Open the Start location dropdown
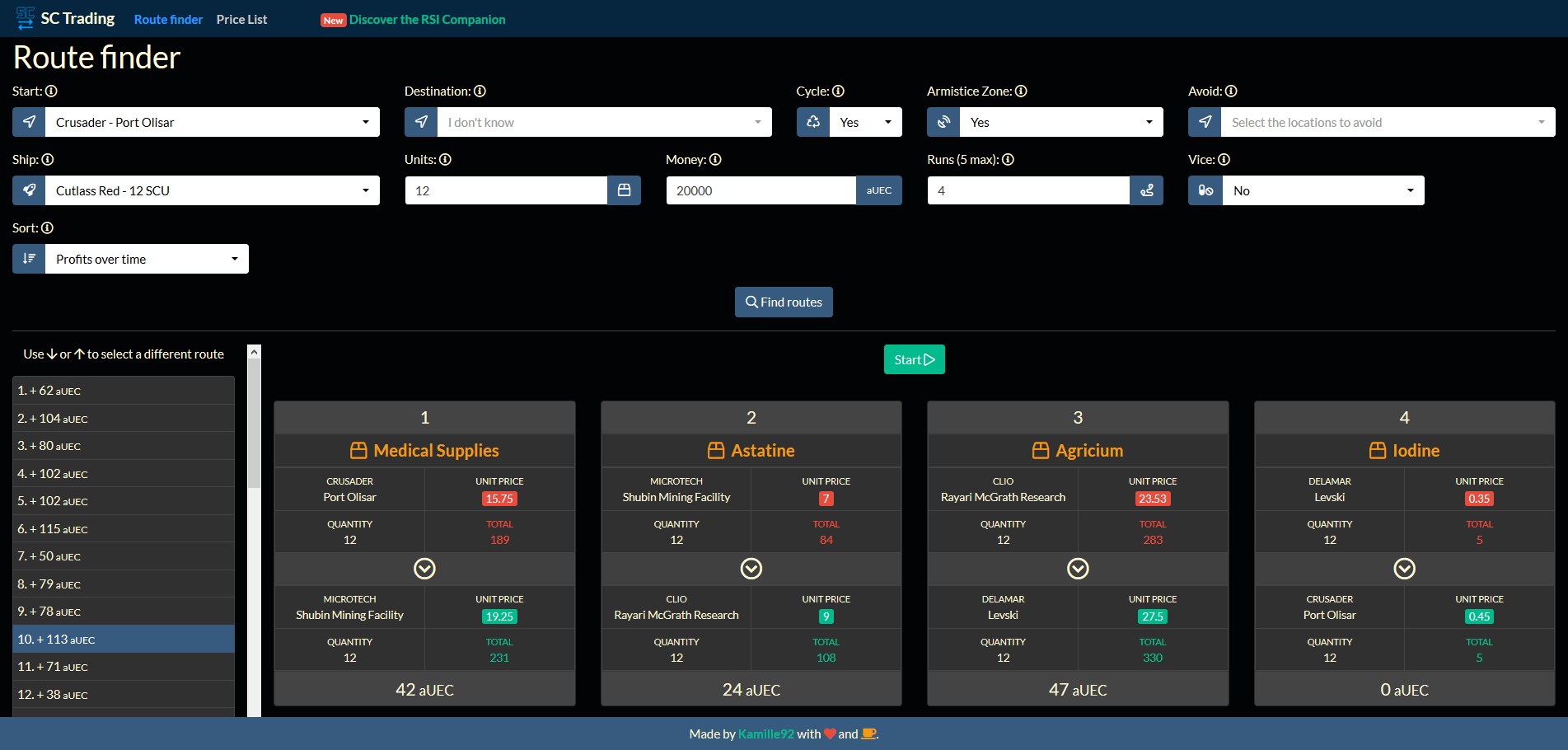Screen dimensions: 1568x750 (213, 122)
